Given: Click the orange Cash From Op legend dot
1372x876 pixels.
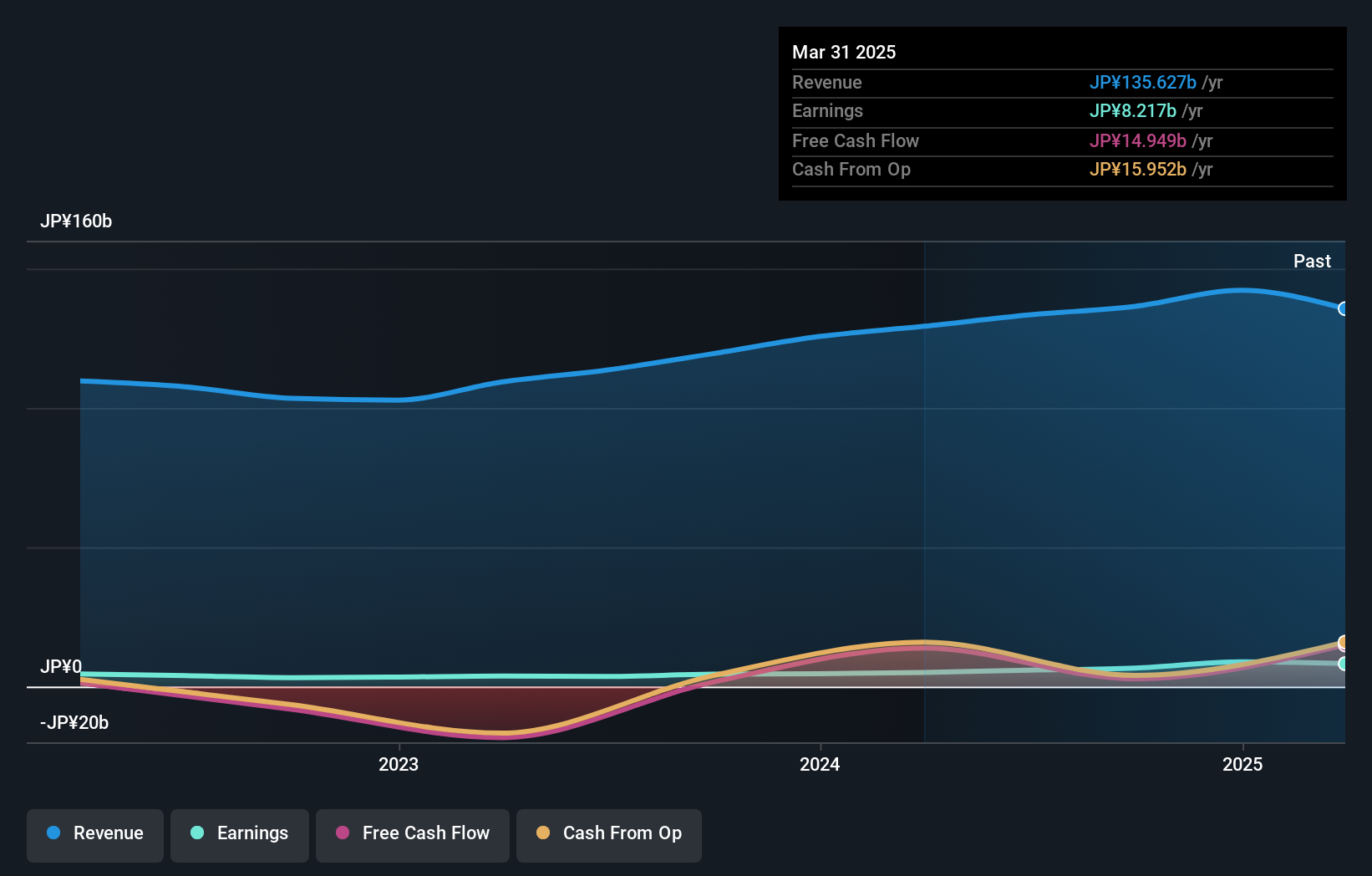Looking at the screenshot, I should click(543, 833).
